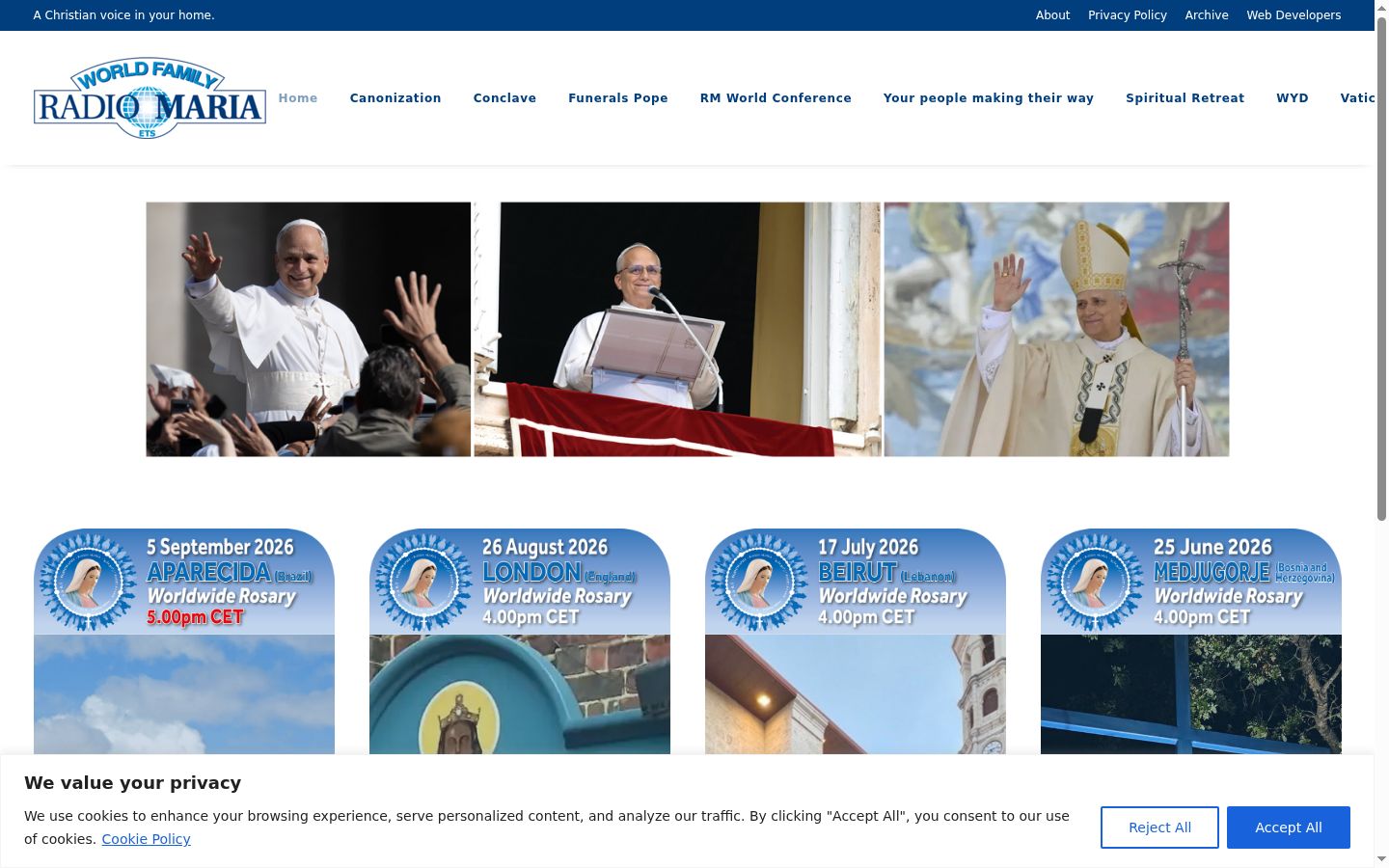Open the Cookie Policy link
The width and height of the screenshot is (1389, 868).
(x=146, y=839)
